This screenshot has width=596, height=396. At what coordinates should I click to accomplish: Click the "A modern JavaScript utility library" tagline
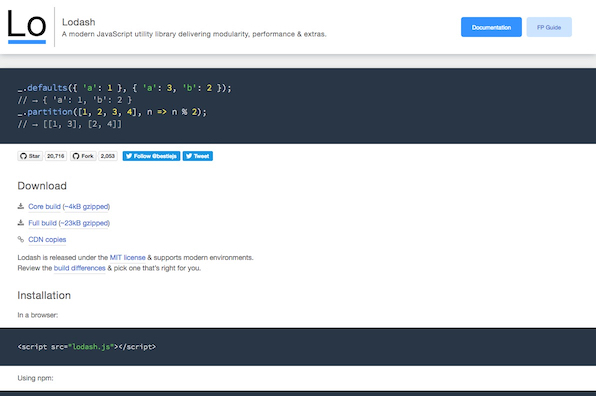(x=194, y=34)
